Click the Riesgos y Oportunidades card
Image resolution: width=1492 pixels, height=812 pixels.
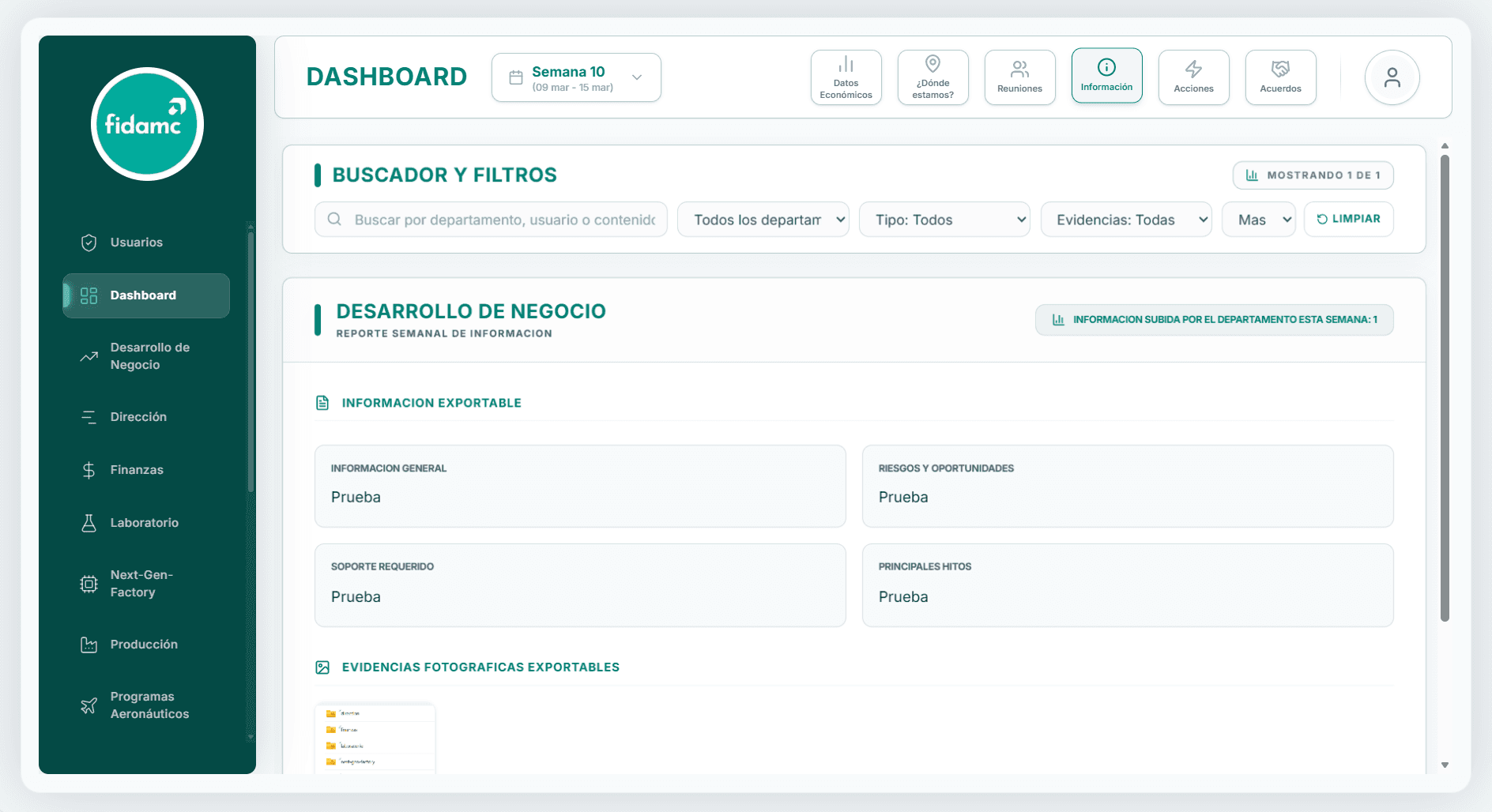[1128, 486]
